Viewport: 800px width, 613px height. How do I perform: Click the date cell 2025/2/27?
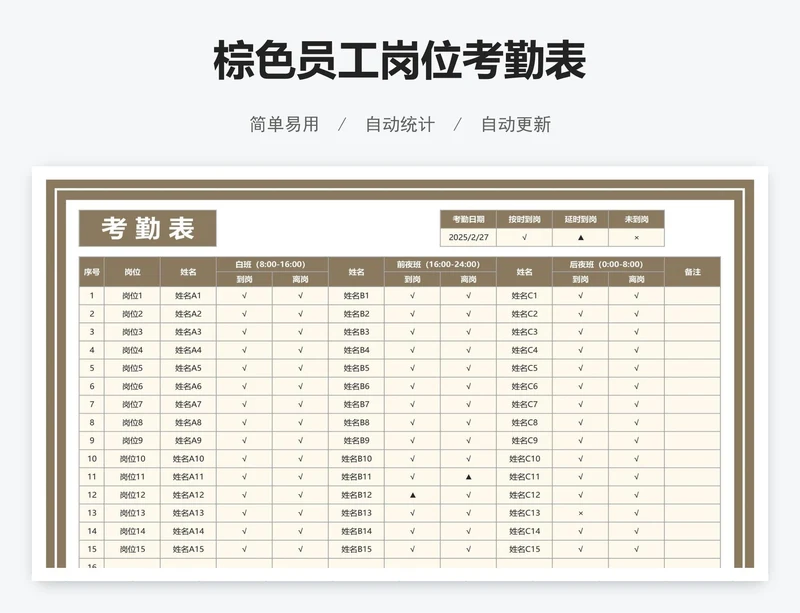[x=468, y=237]
